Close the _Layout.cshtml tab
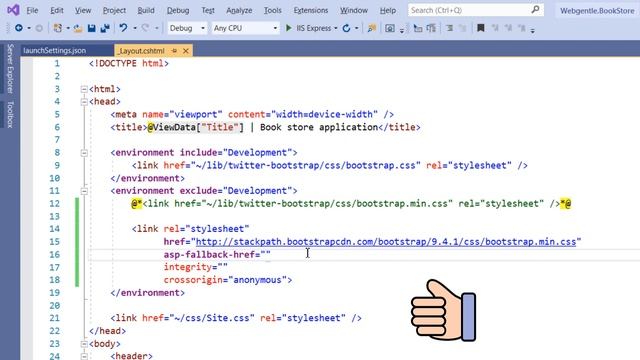Viewport: 640px width, 360px height. click(186, 51)
